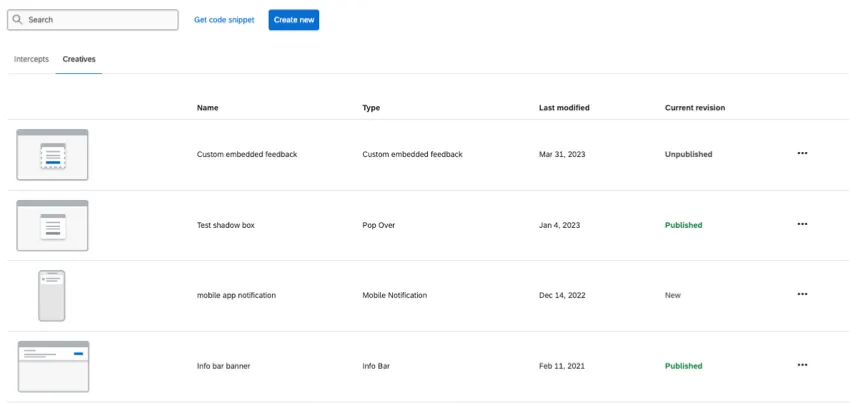The width and height of the screenshot is (850, 403).
Task: Open Test shadow box thumbnail preview
Action: point(52,225)
